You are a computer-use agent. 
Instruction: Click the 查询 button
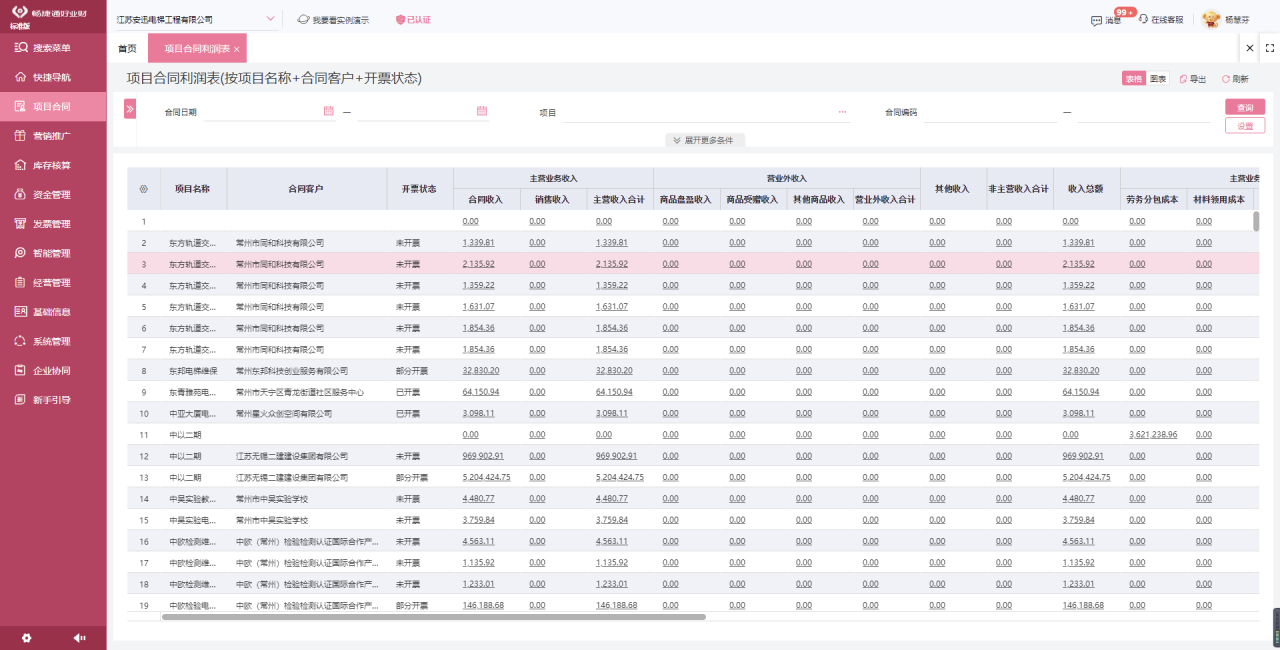pos(1245,107)
